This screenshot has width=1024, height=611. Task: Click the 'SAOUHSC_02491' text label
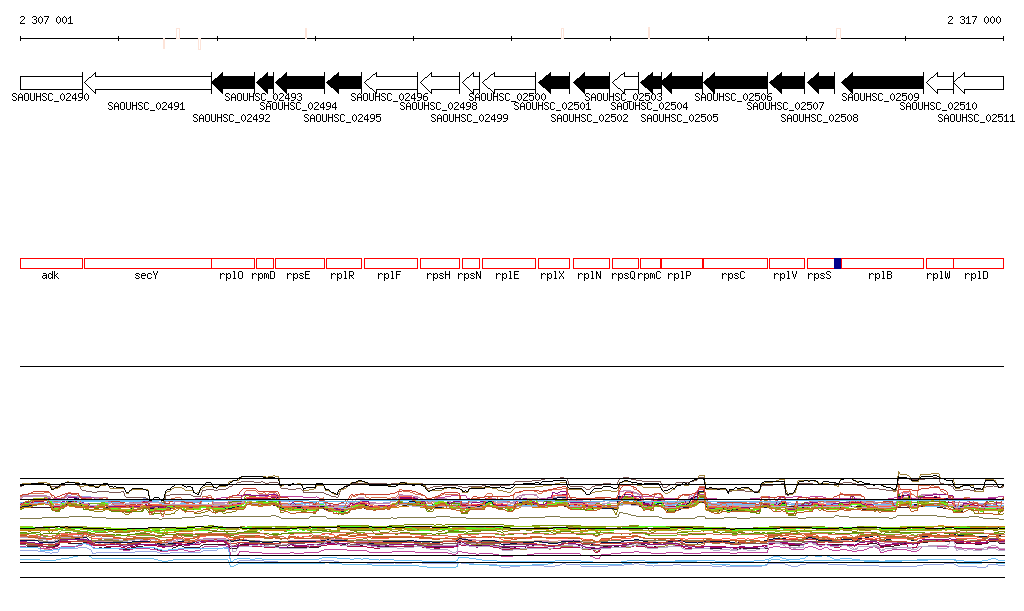click(x=146, y=106)
